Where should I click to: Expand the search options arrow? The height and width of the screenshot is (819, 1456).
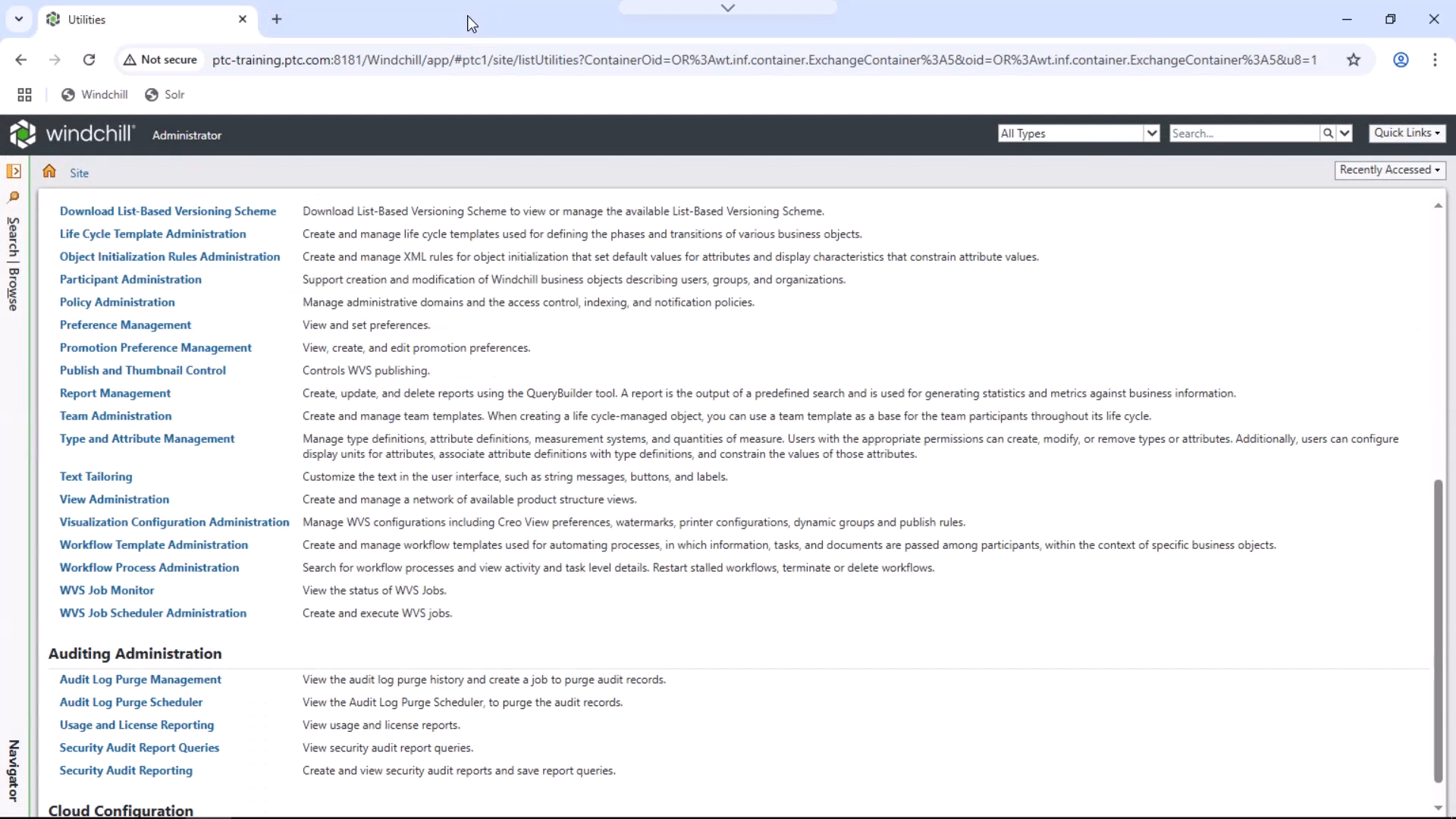point(1345,133)
